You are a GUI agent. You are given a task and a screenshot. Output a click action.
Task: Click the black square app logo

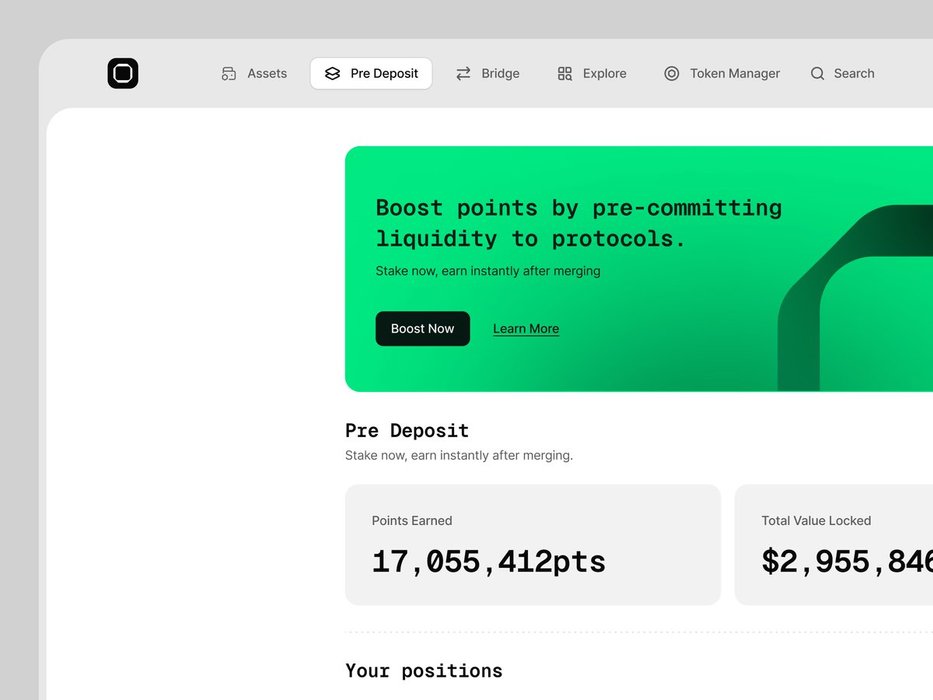tap(123, 73)
